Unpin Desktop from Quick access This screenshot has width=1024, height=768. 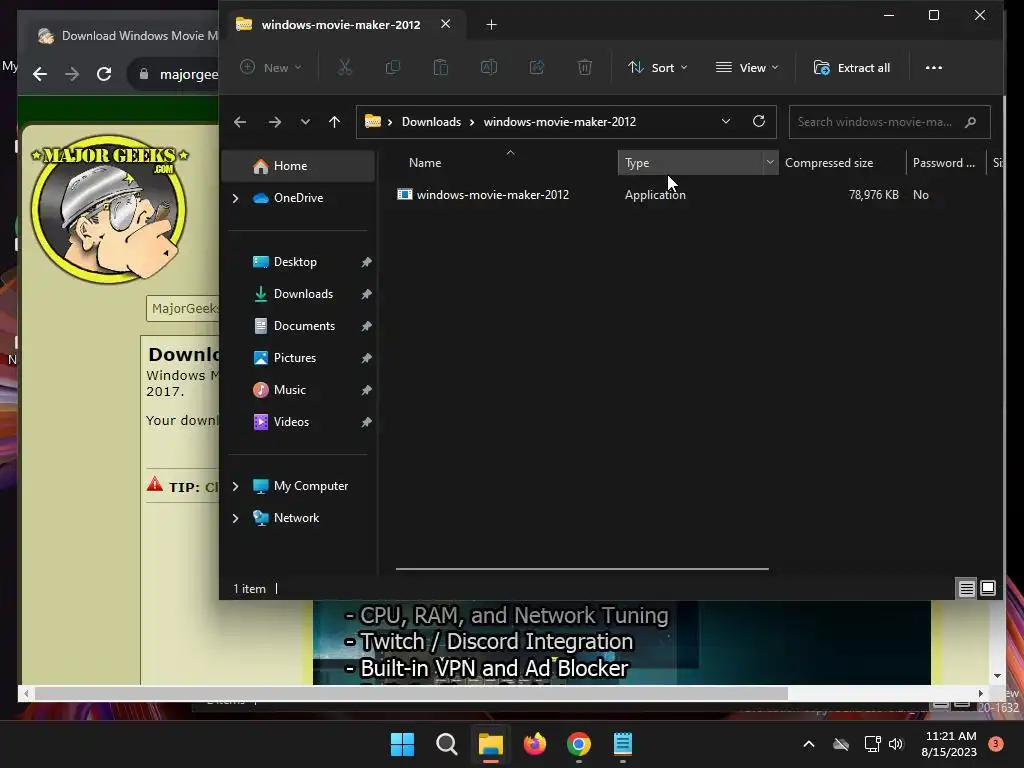point(366,262)
